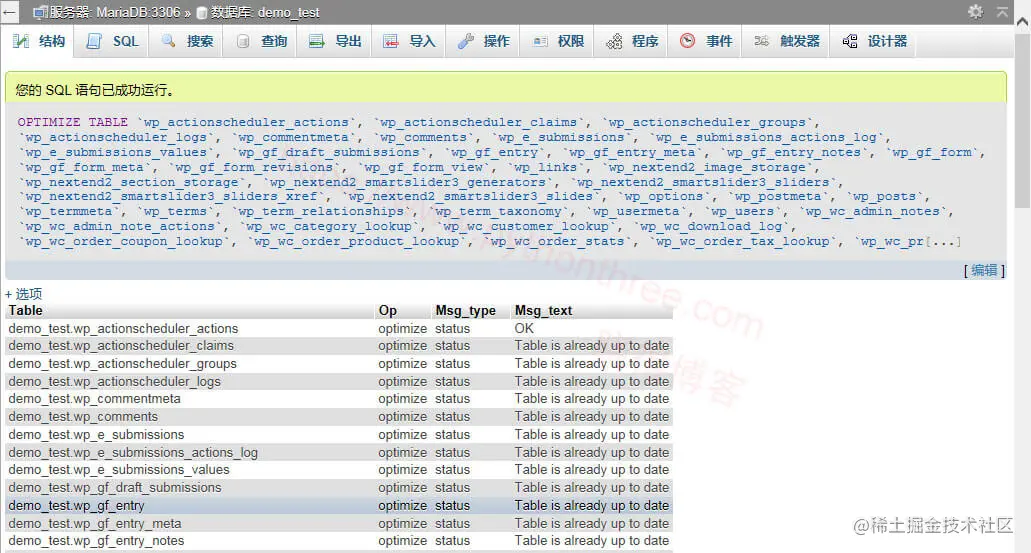
Task: Select row demo_test.wp_gf_entry_meta
Action: (x=339, y=523)
